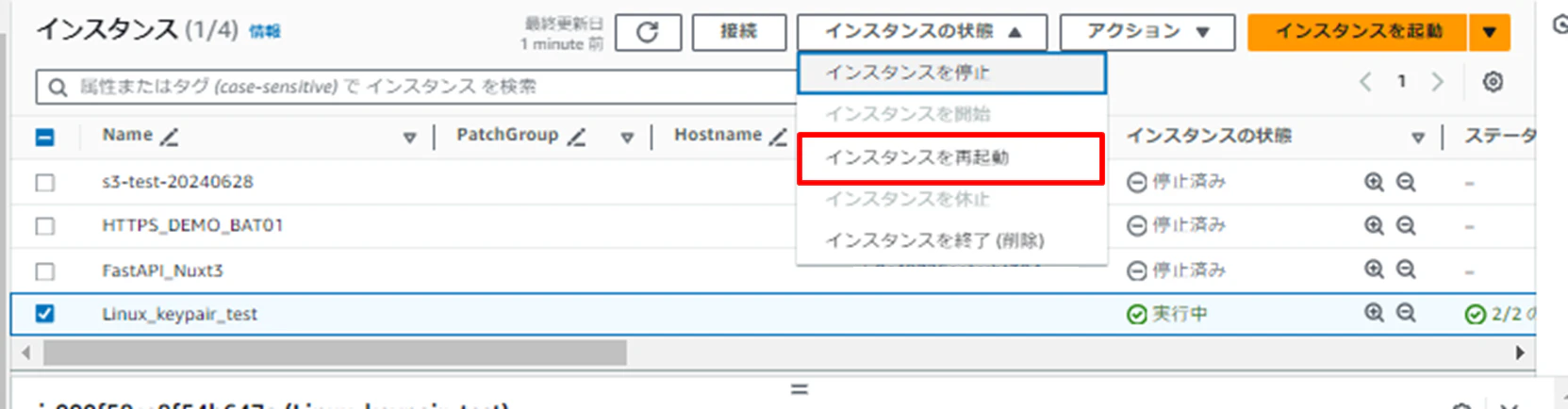Focus the instance search input field
This screenshot has height=409, width=1568.
click(415, 87)
